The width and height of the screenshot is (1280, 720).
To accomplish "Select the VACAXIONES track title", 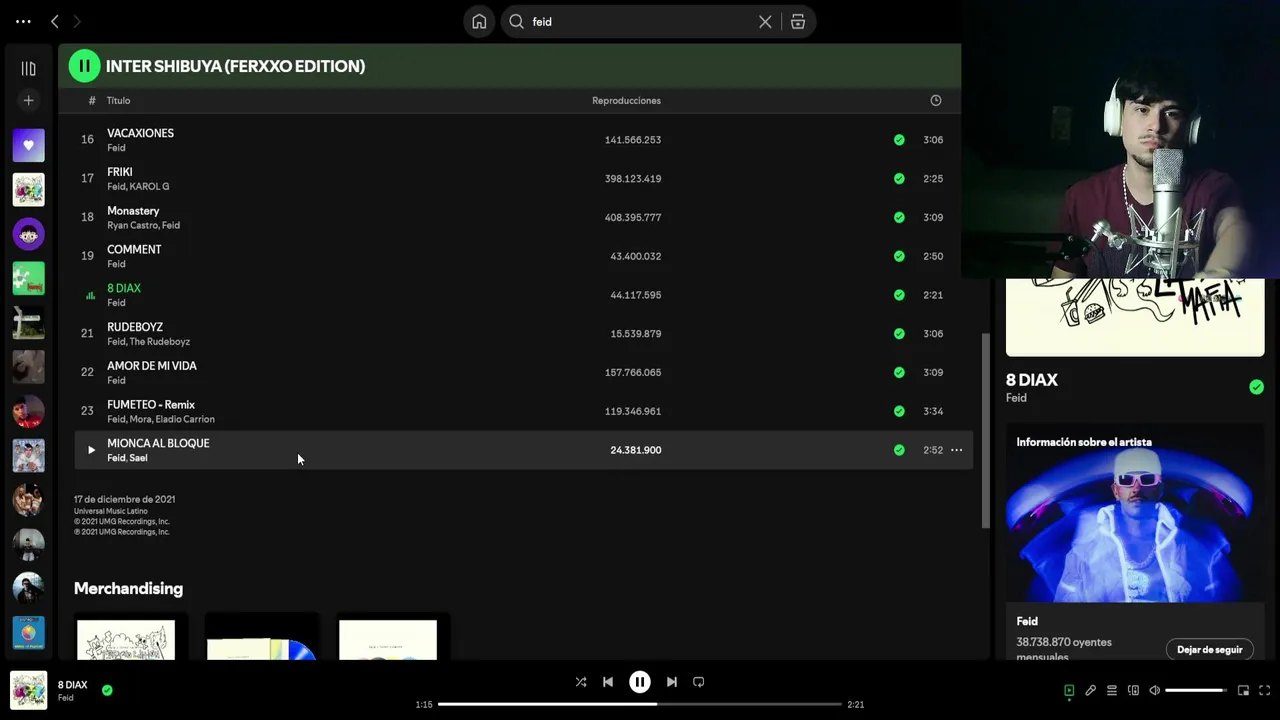I will click(x=140, y=133).
